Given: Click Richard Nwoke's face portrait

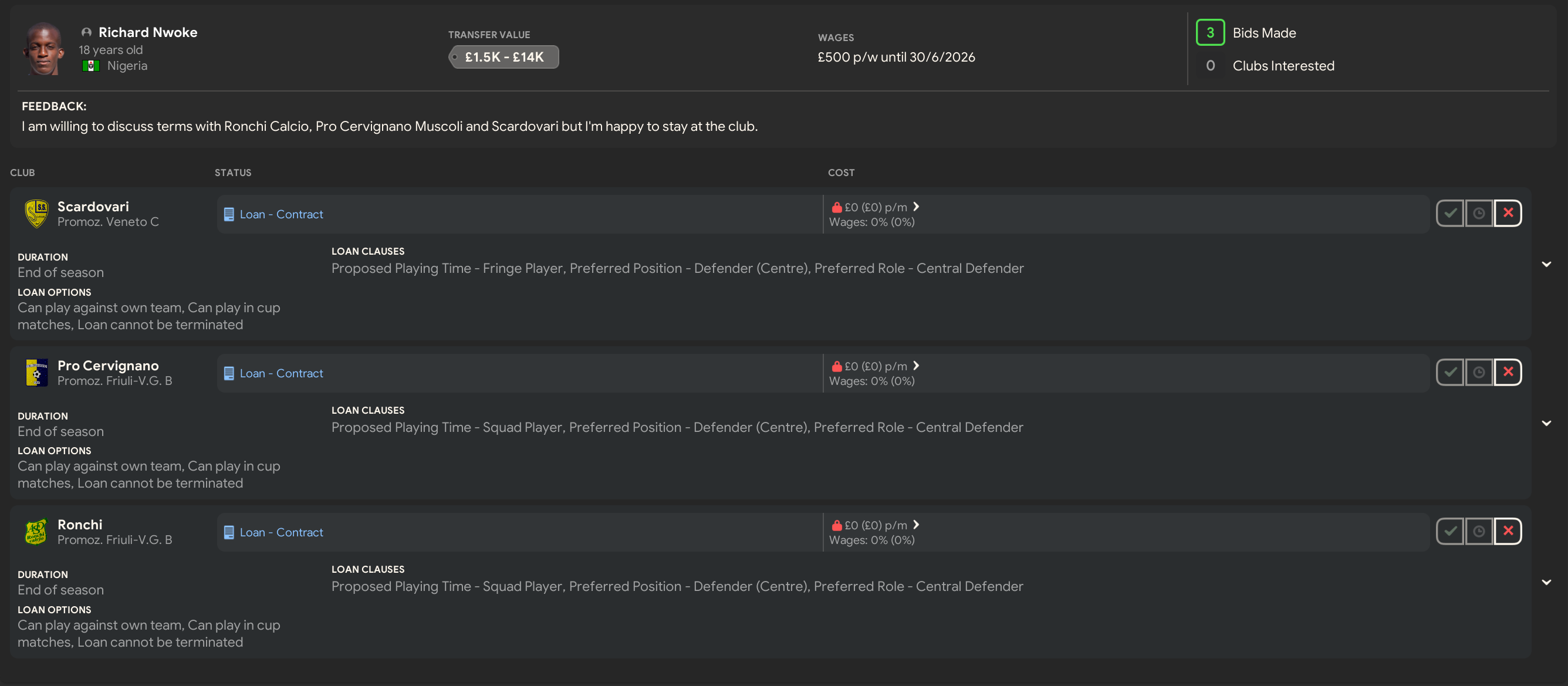Looking at the screenshot, I should tap(43, 49).
